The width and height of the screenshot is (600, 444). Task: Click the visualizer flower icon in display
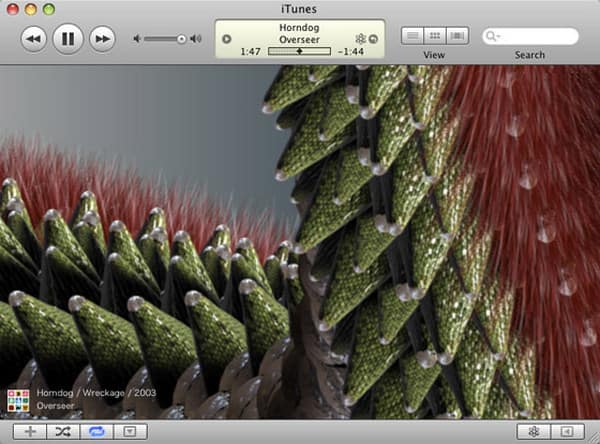[x=360, y=39]
